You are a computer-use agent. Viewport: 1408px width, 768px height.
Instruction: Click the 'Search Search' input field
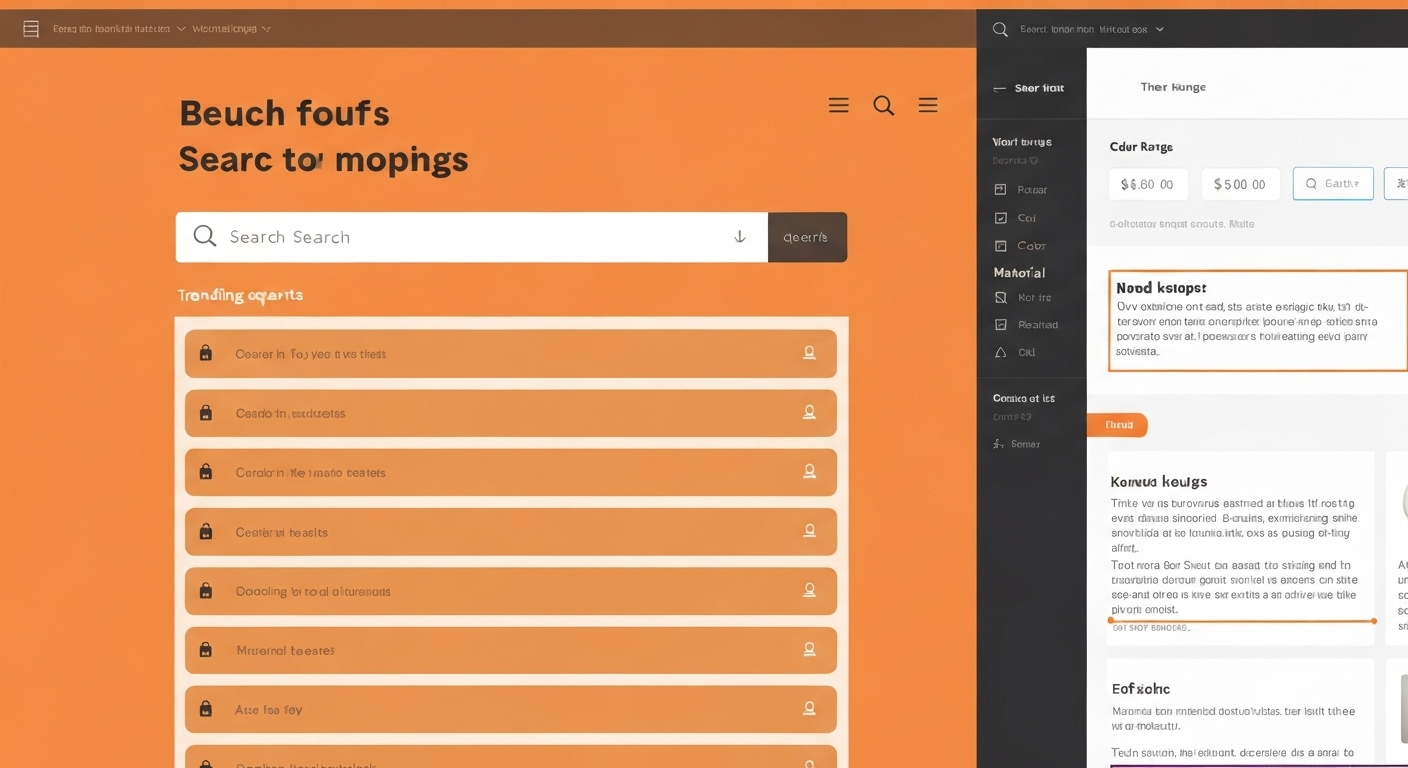[472, 237]
